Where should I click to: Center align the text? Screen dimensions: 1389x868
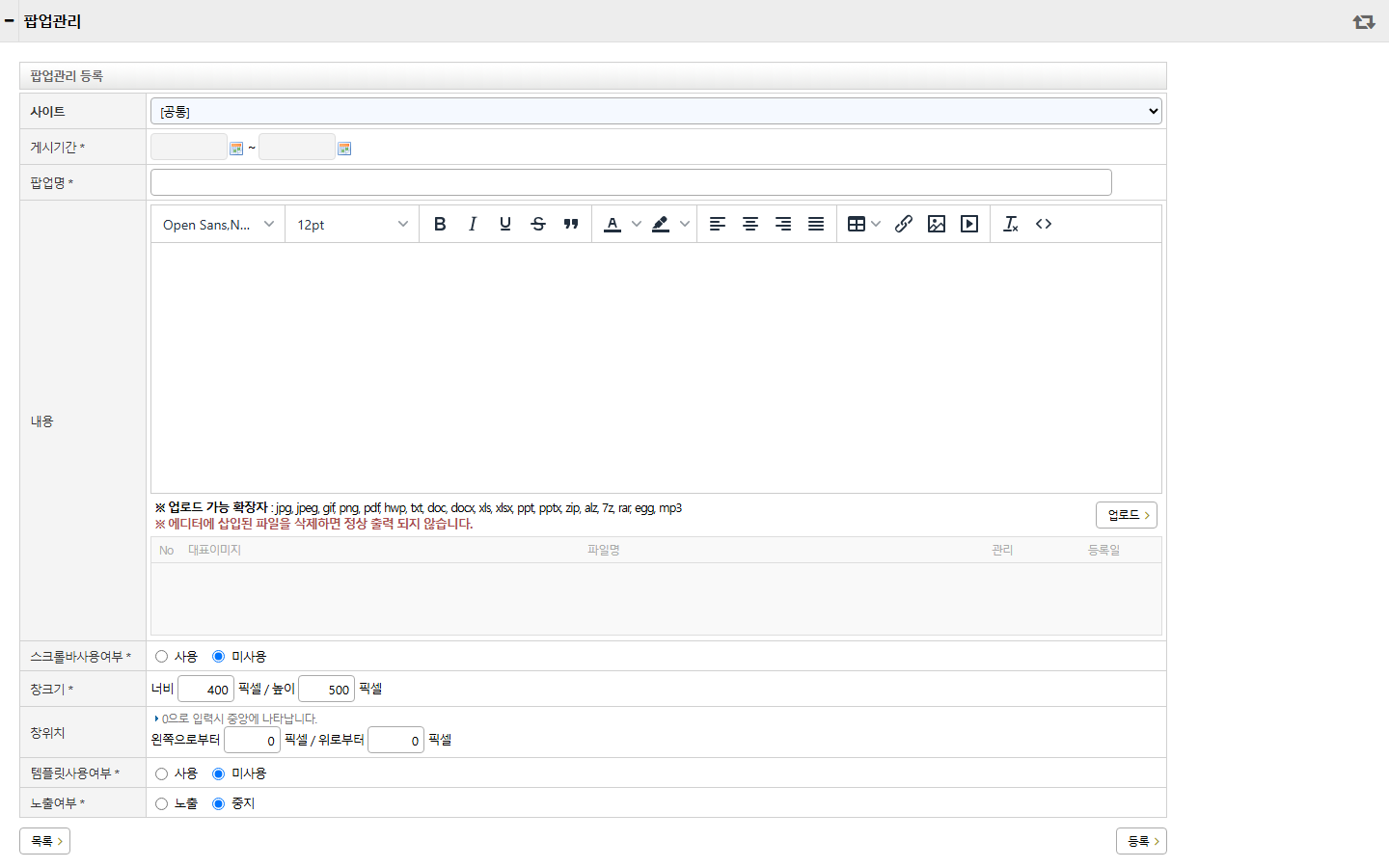tap(750, 224)
